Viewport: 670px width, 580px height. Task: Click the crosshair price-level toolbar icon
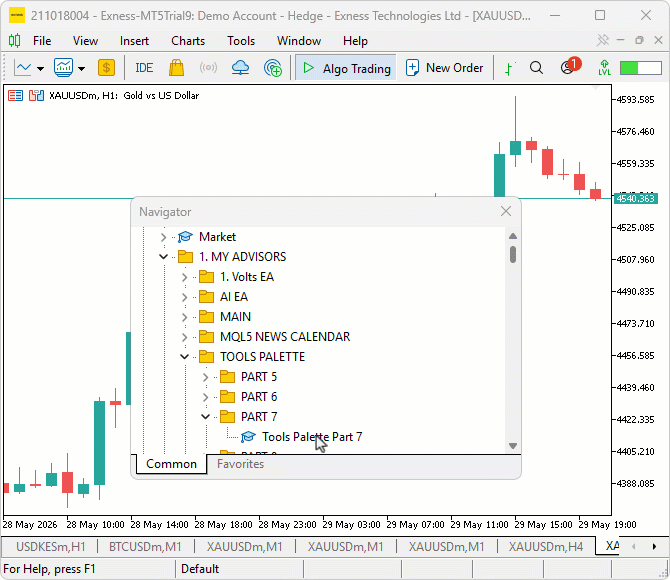tap(509, 68)
